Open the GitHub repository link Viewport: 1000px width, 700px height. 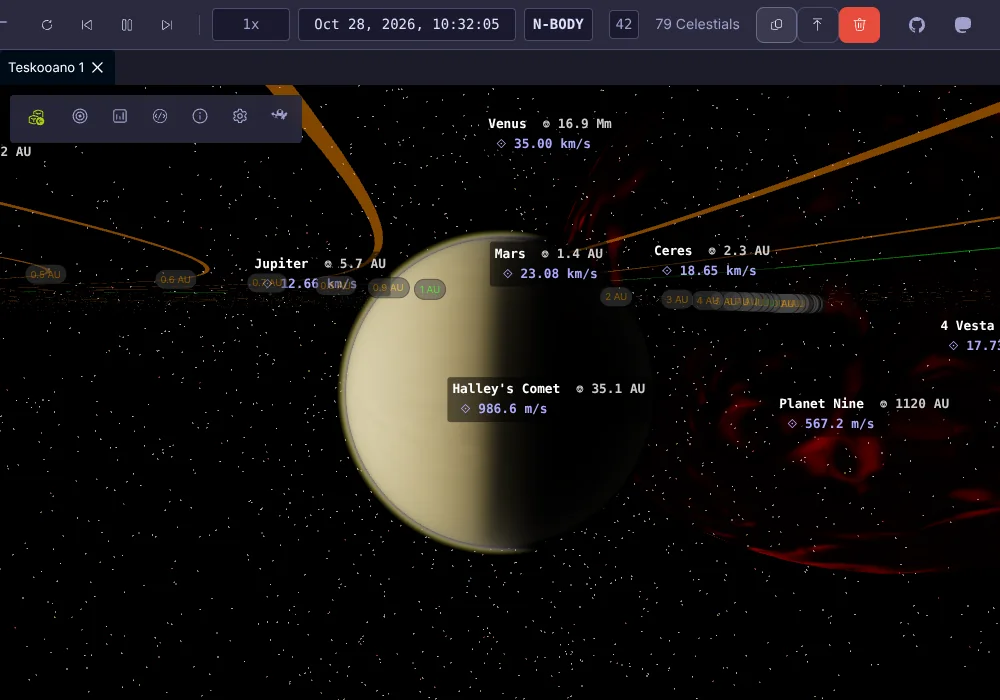coord(916,25)
